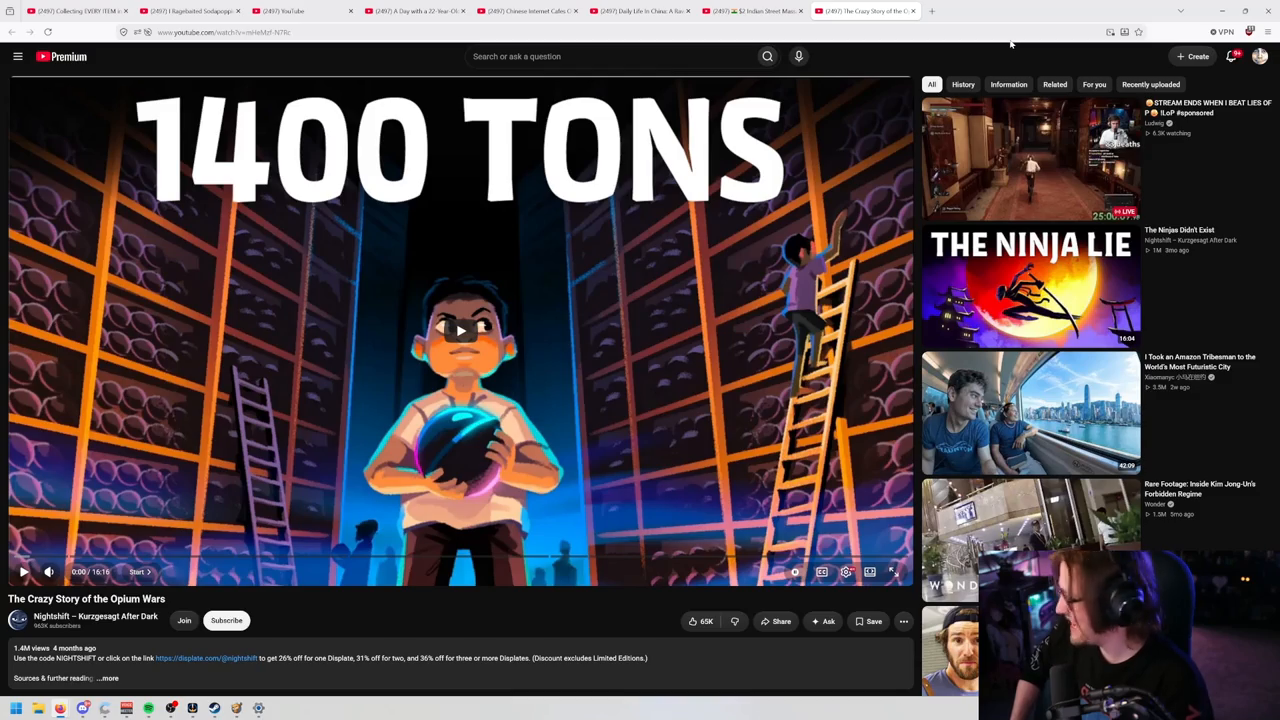This screenshot has height=720, width=1280.
Task: Toggle autoplay switch in player controls
Action: click(795, 572)
